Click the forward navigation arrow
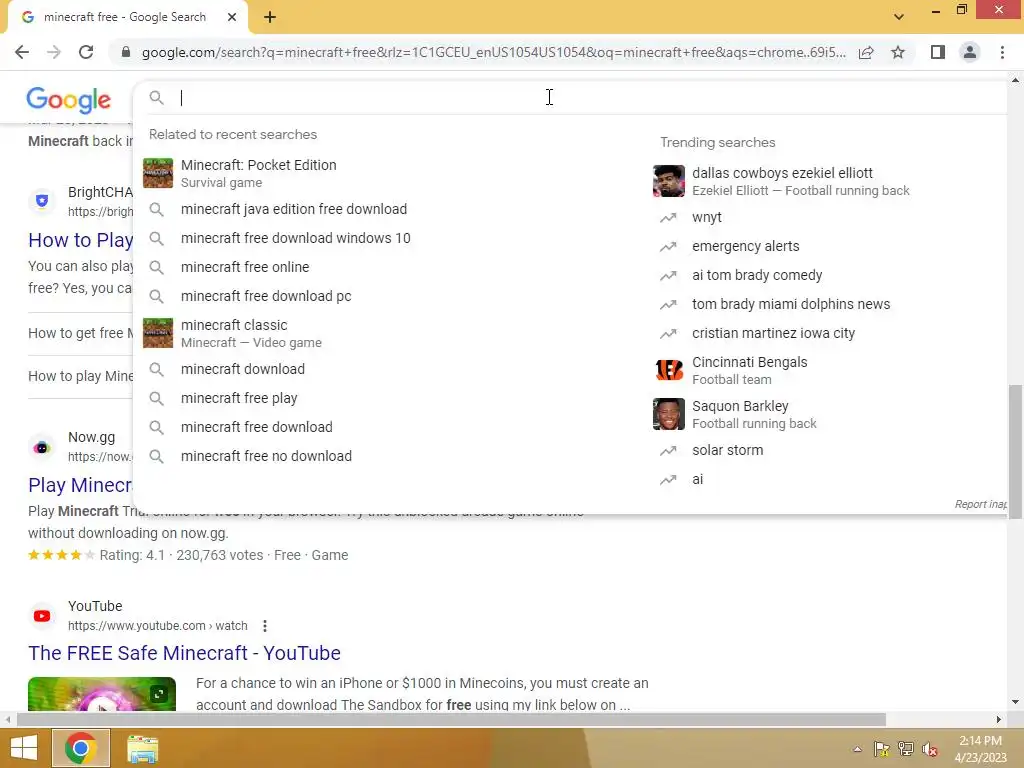 point(54,52)
